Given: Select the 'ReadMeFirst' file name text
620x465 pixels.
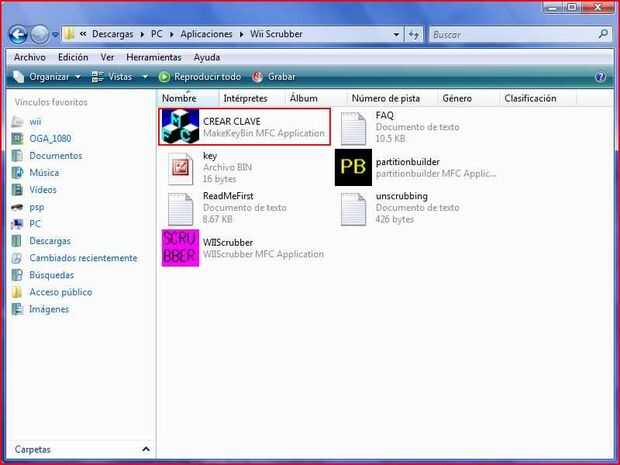Looking at the screenshot, I should coord(228,196).
